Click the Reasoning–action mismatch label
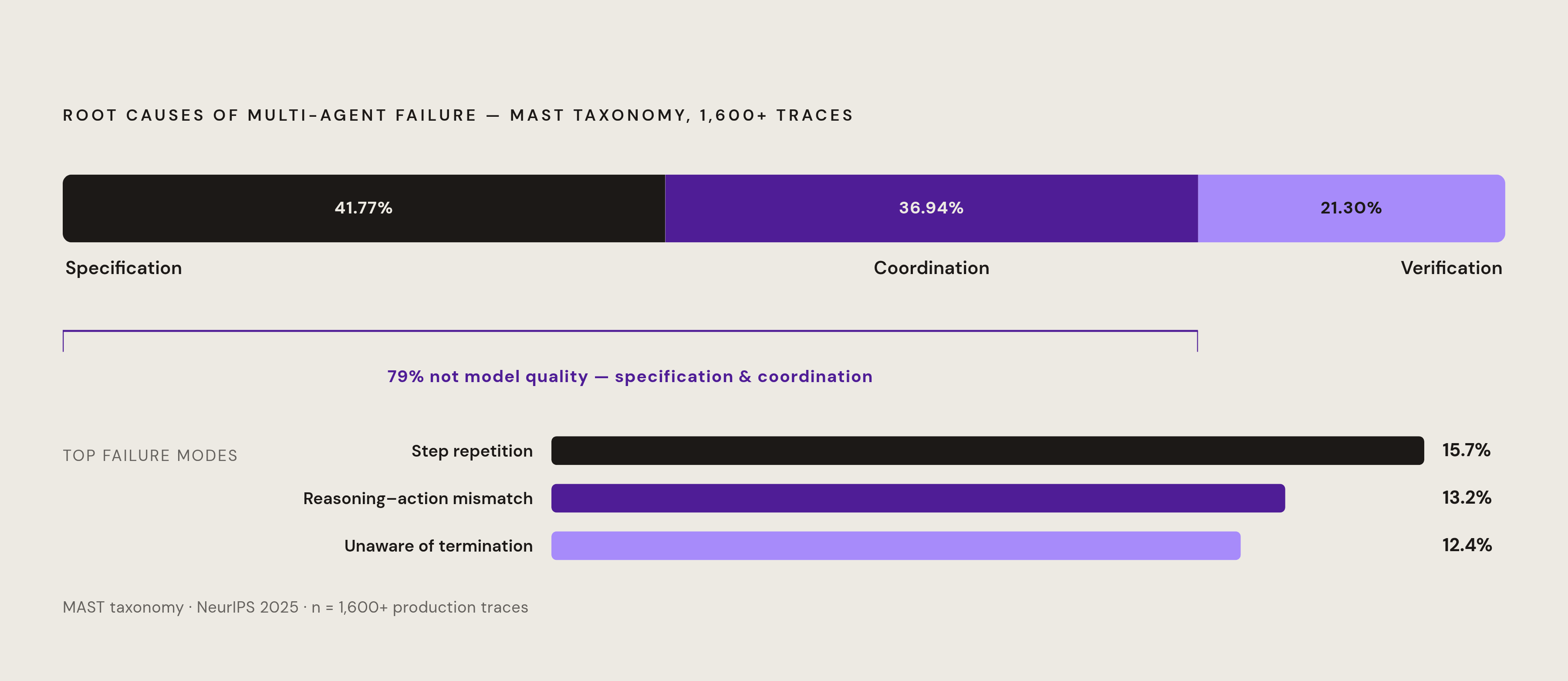 (418, 499)
